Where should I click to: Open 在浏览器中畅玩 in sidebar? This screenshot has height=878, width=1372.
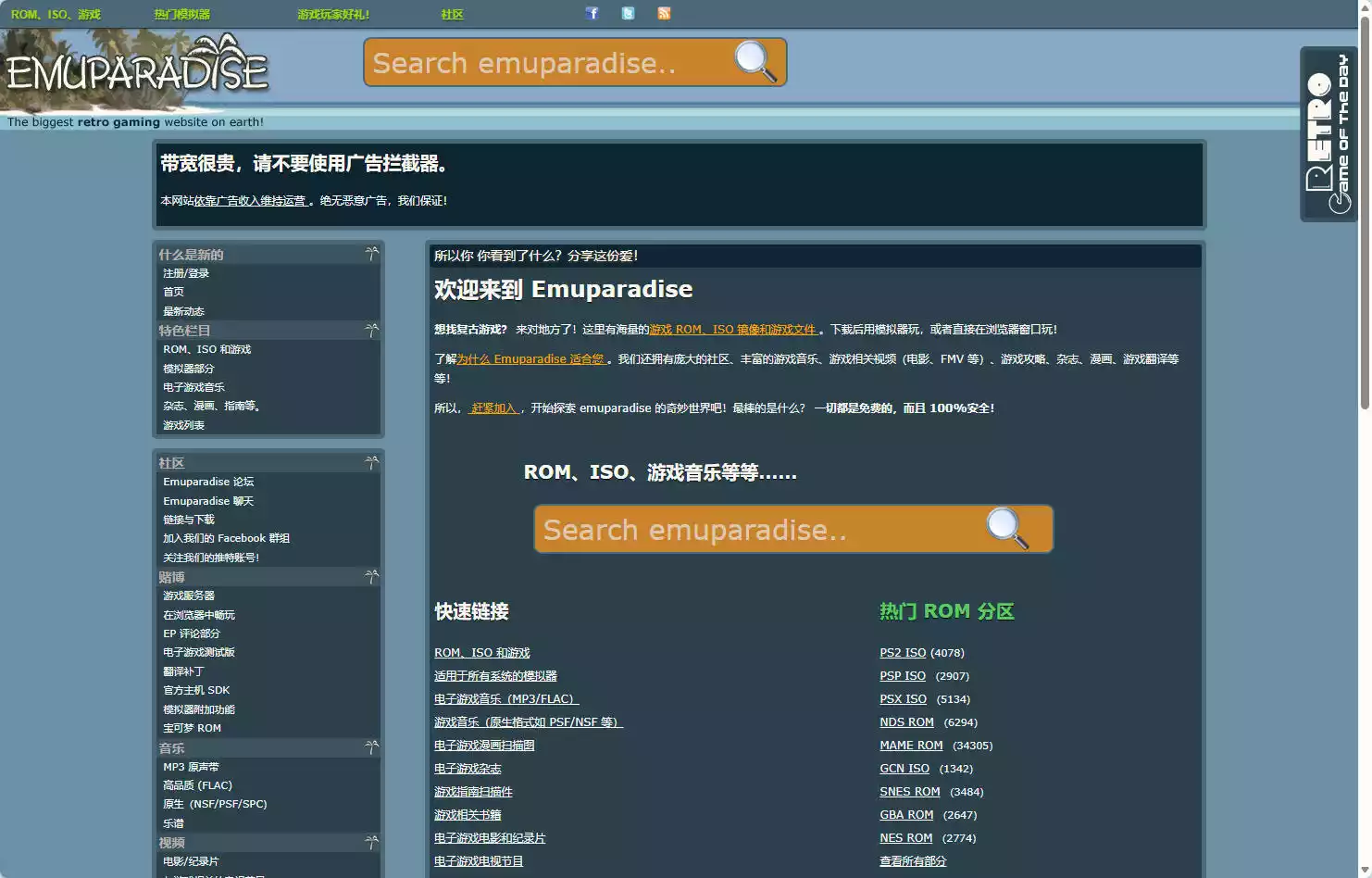click(199, 615)
